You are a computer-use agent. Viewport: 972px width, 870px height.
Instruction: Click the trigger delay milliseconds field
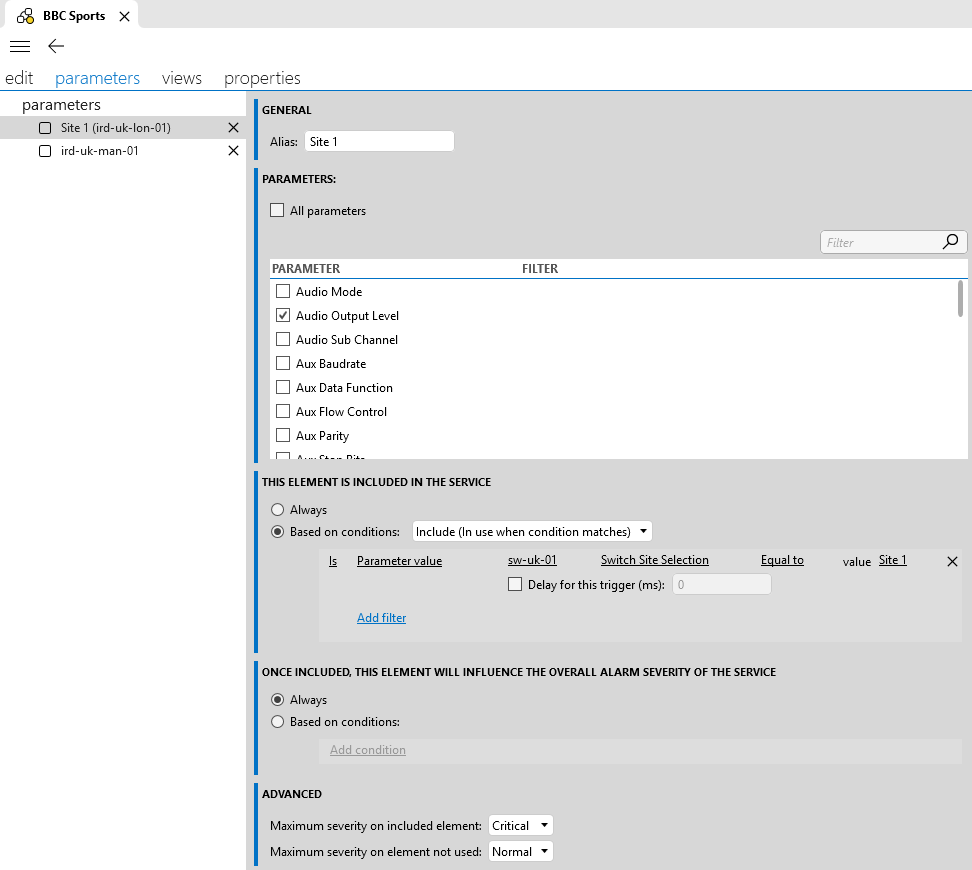722,584
